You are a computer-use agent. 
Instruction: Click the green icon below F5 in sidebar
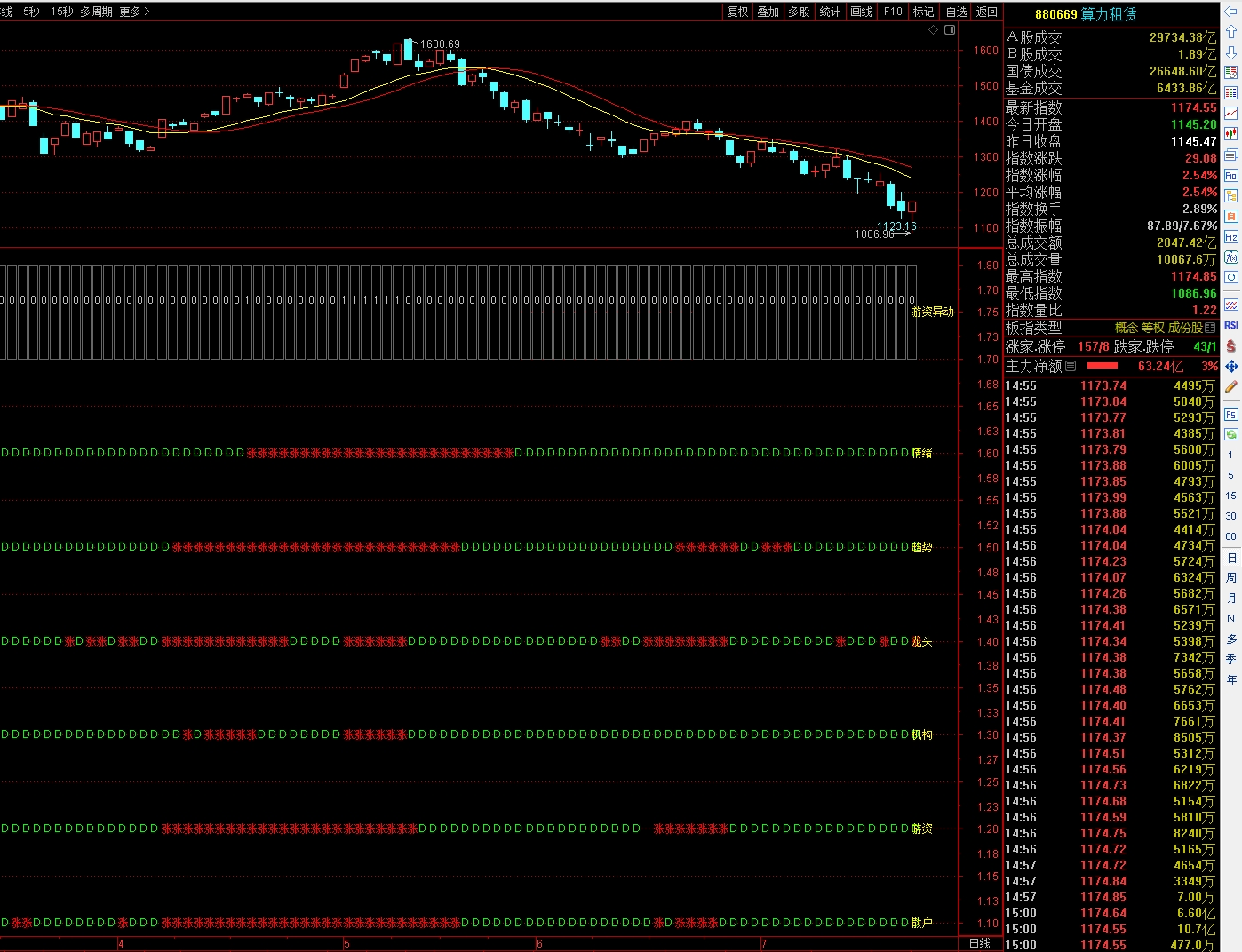tap(1230, 434)
